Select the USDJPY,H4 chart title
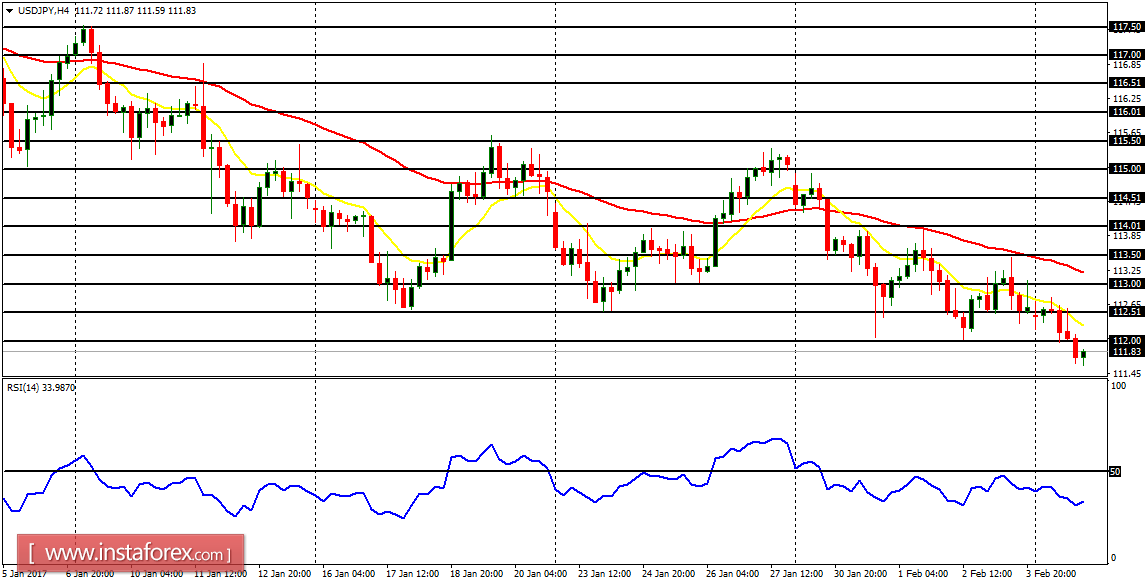The width and height of the screenshot is (1147, 585). [x=43, y=10]
